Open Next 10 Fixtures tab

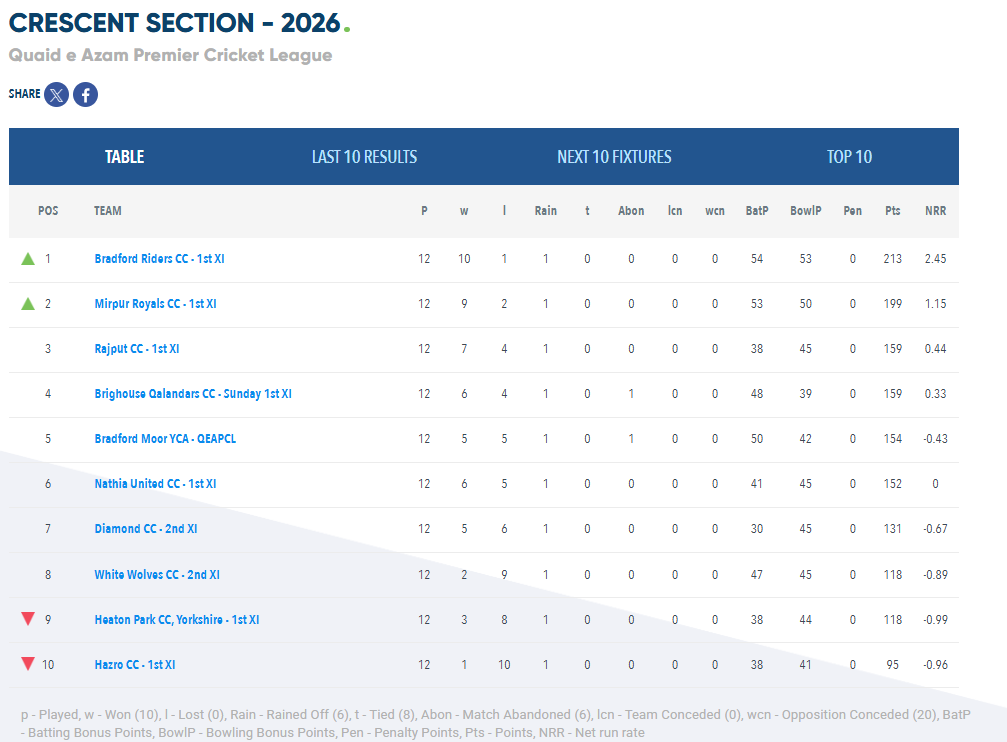614,157
